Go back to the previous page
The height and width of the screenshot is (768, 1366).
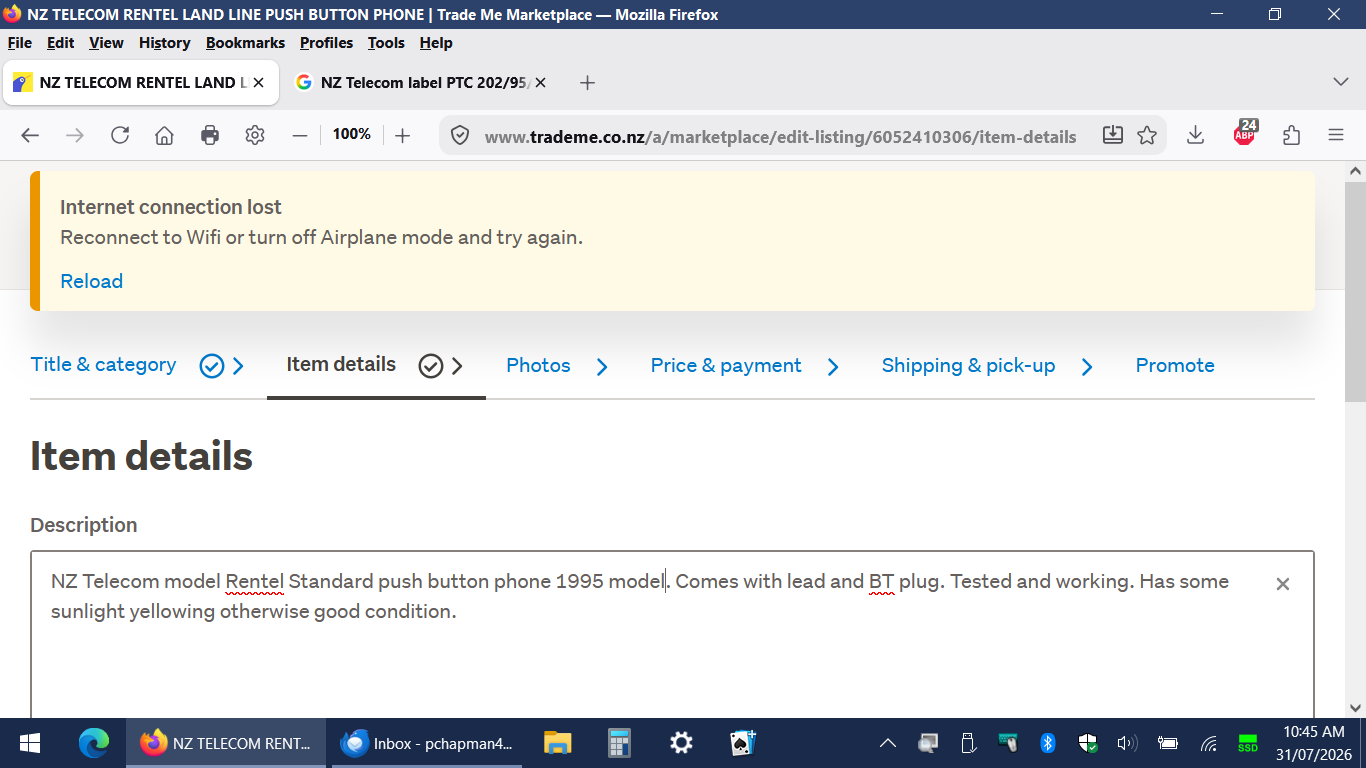click(x=30, y=136)
